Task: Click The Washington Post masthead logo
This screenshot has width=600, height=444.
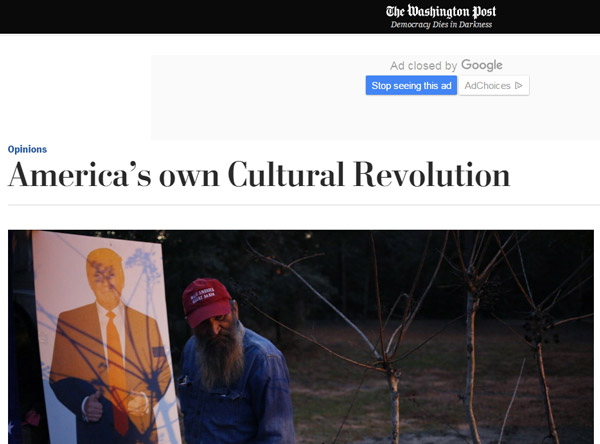Action: point(441,11)
